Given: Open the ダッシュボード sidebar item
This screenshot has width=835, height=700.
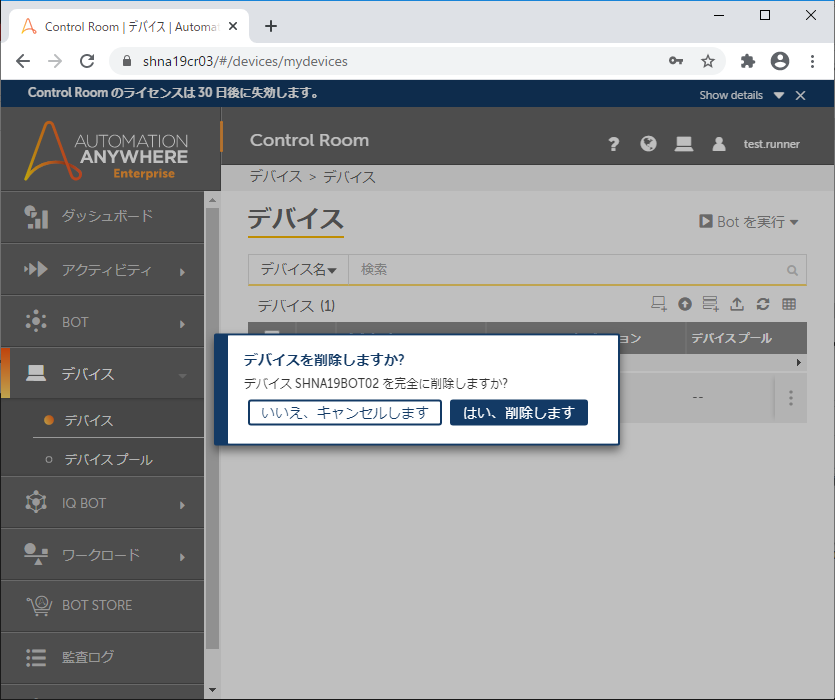Looking at the screenshot, I should pyautogui.click(x=102, y=217).
